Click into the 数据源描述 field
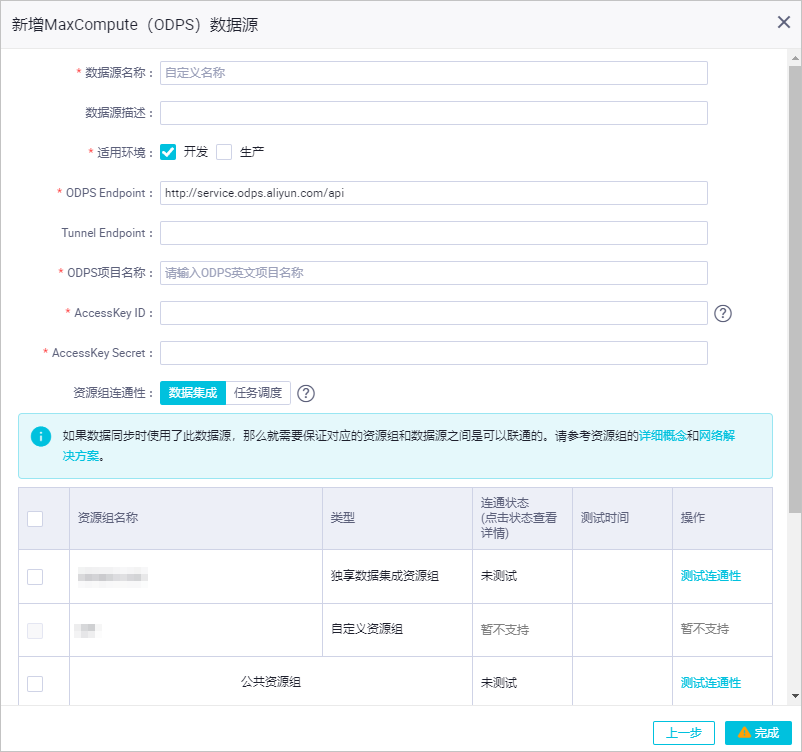The height and width of the screenshot is (752, 802). click(434, 113)
